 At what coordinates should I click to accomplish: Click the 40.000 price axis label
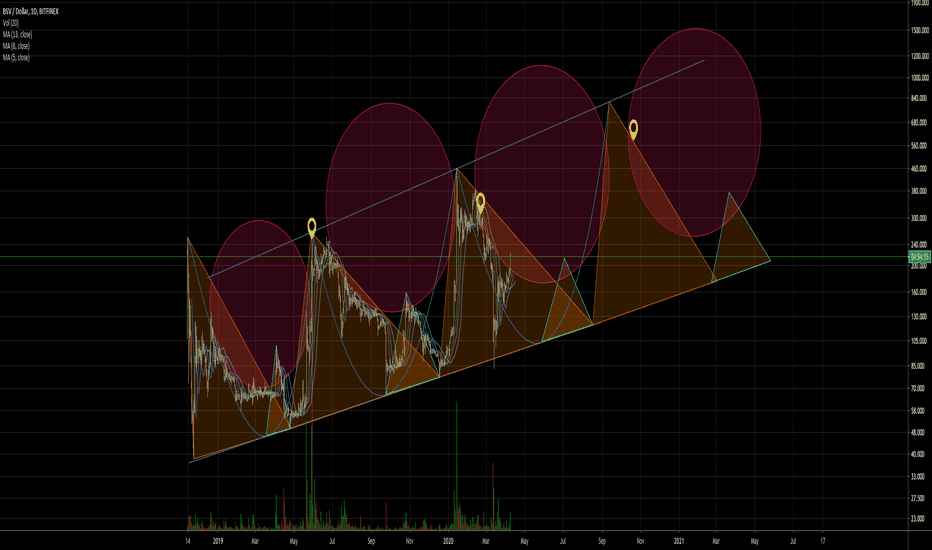919,454
